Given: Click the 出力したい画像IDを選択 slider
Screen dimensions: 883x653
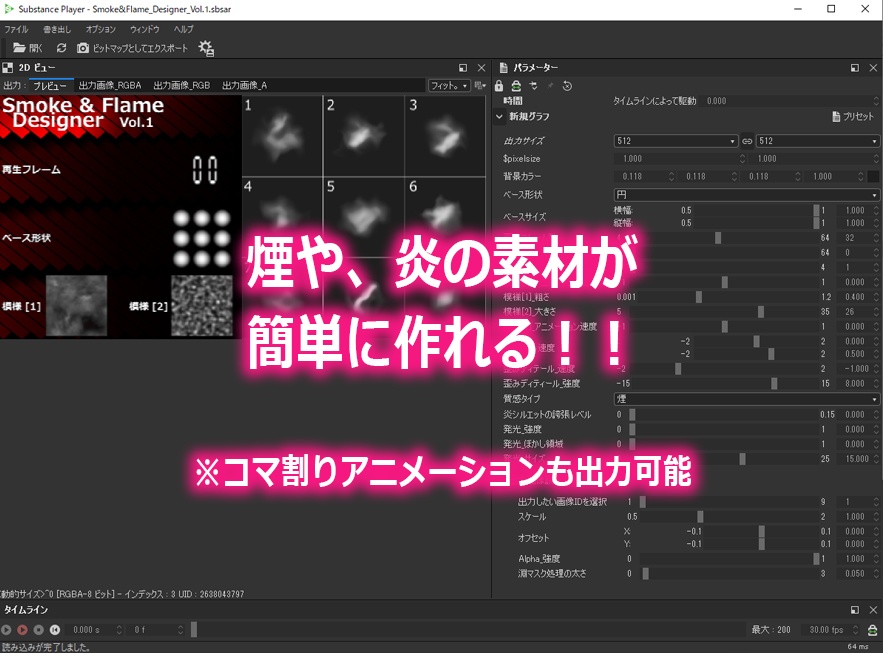Looking at the screenshot, I should pos(730,502).
